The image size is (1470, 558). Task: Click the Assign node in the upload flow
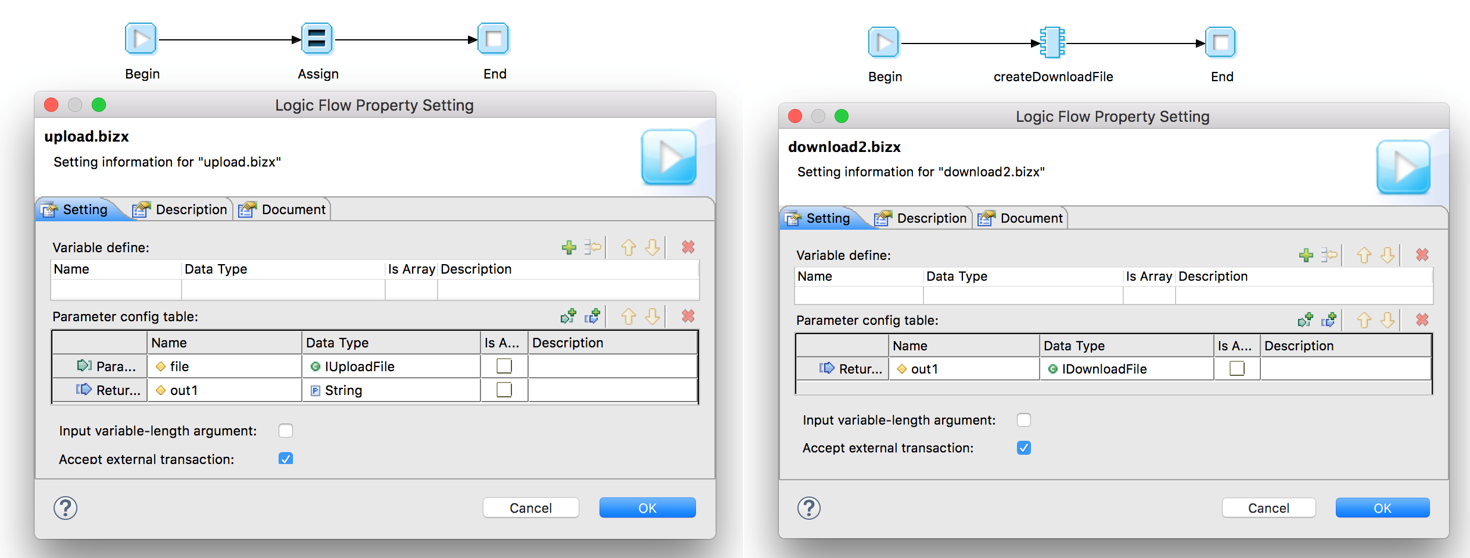coord(317,40)
